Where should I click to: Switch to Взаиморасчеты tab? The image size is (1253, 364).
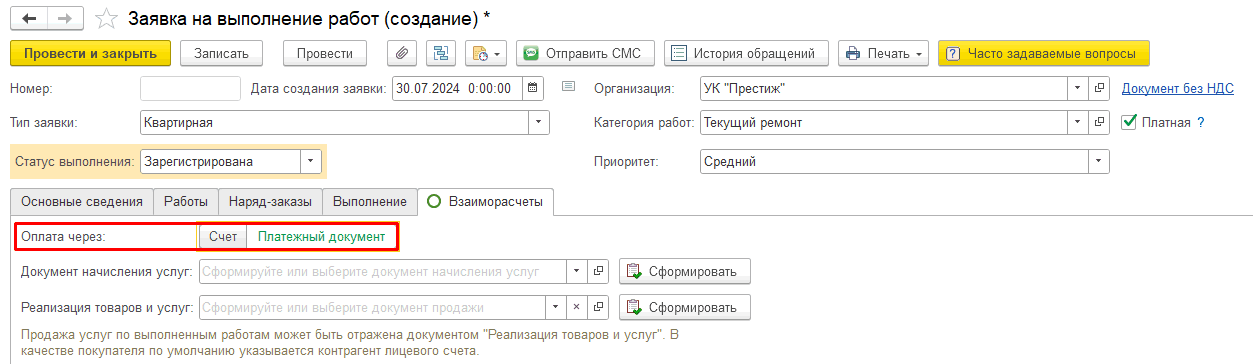486,201
